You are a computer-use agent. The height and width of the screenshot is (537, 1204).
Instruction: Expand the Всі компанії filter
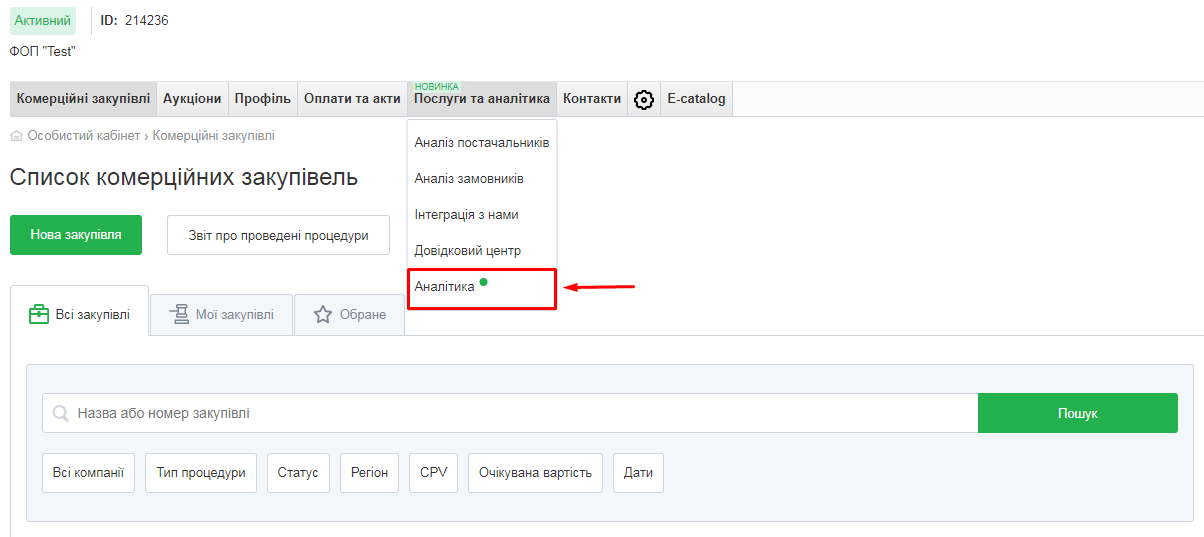click(89, 473)
